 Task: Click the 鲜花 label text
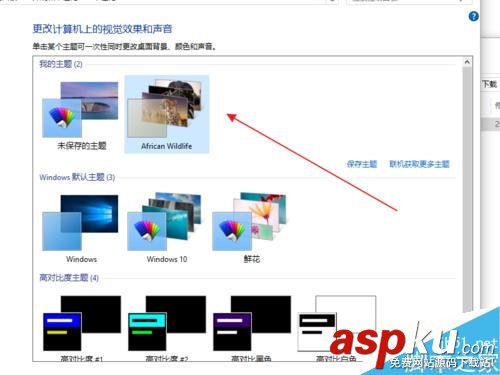[x=252, y=259]
